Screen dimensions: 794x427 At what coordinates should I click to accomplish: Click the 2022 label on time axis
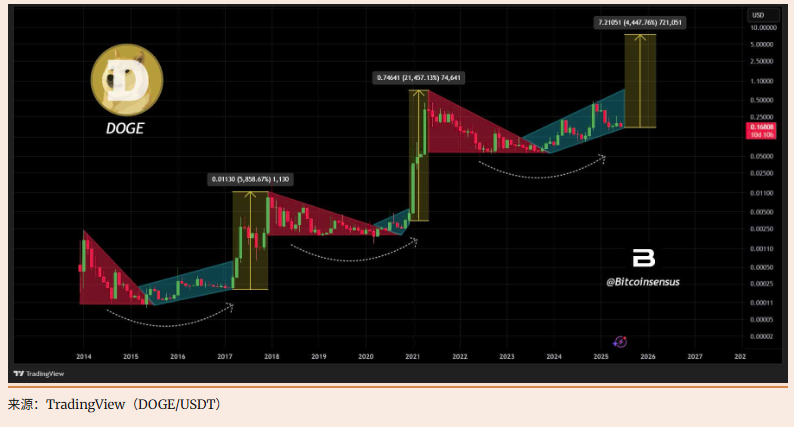(460, 357)
